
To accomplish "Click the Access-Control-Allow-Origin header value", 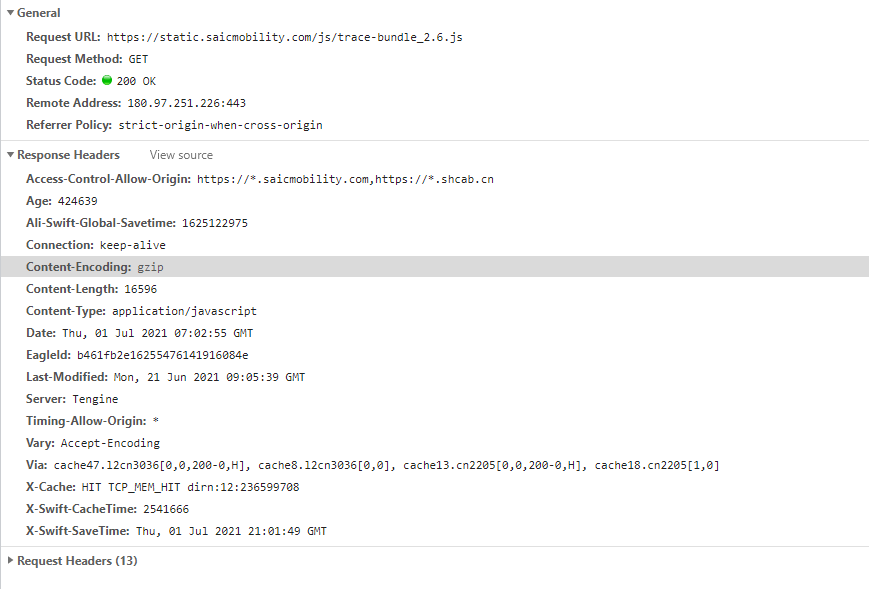I will [x=345, y=179].
